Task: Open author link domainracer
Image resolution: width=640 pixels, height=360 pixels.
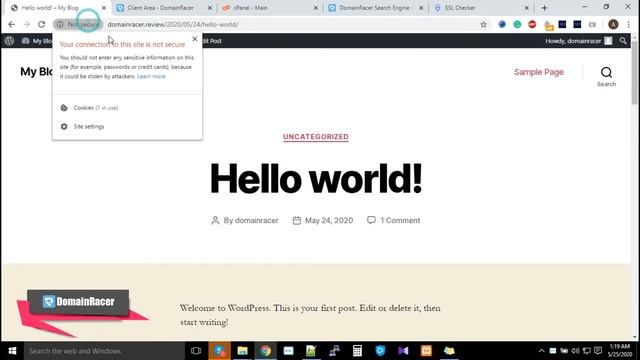Action: 256,220
